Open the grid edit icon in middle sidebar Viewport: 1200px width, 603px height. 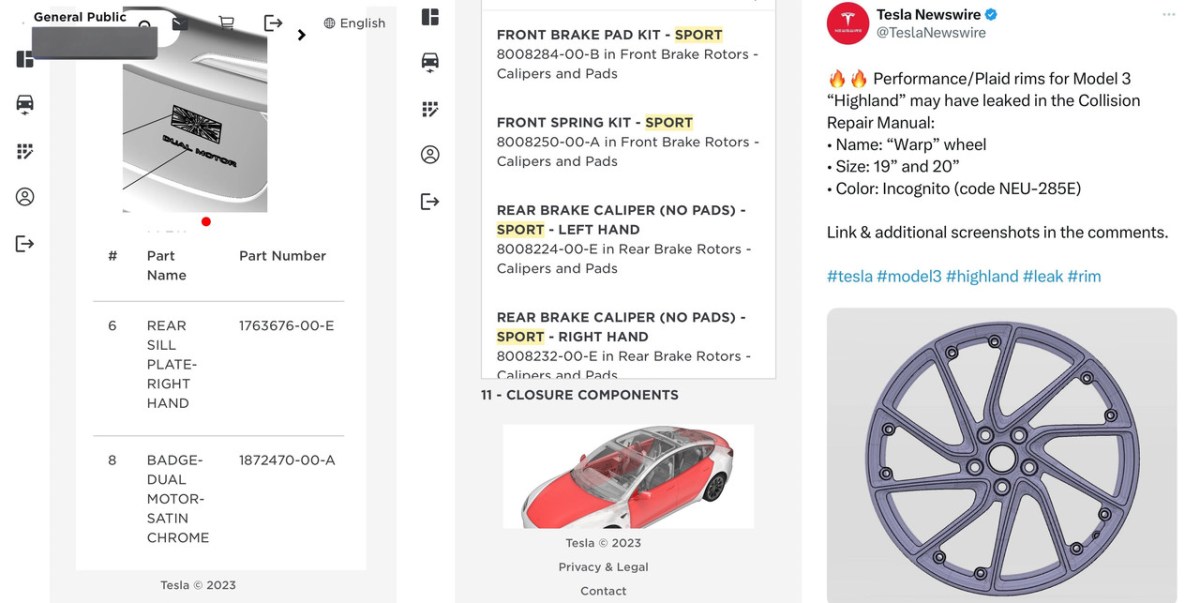click(x=430, y=109)
